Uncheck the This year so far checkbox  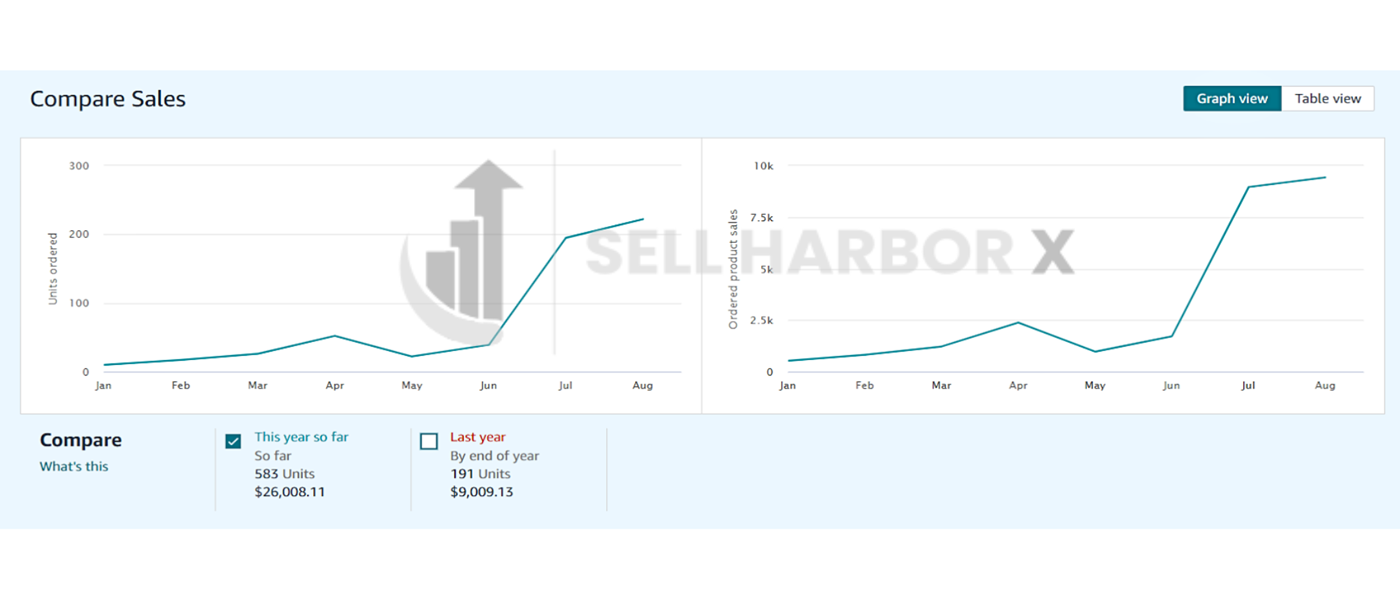click(233, 441)
